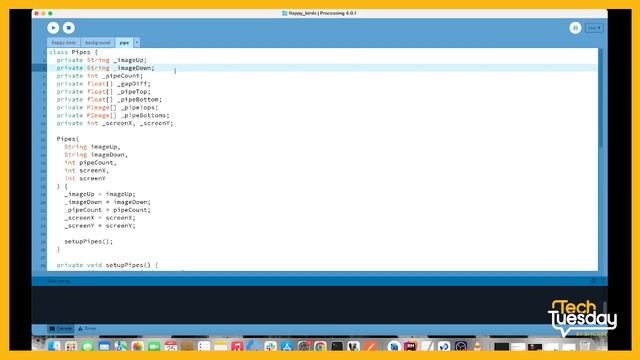Screen dimensions: 640x360
Task: Click the "private float[] _pipeBottom;" line
Action: pyautogui.click(x=109, y=100)
